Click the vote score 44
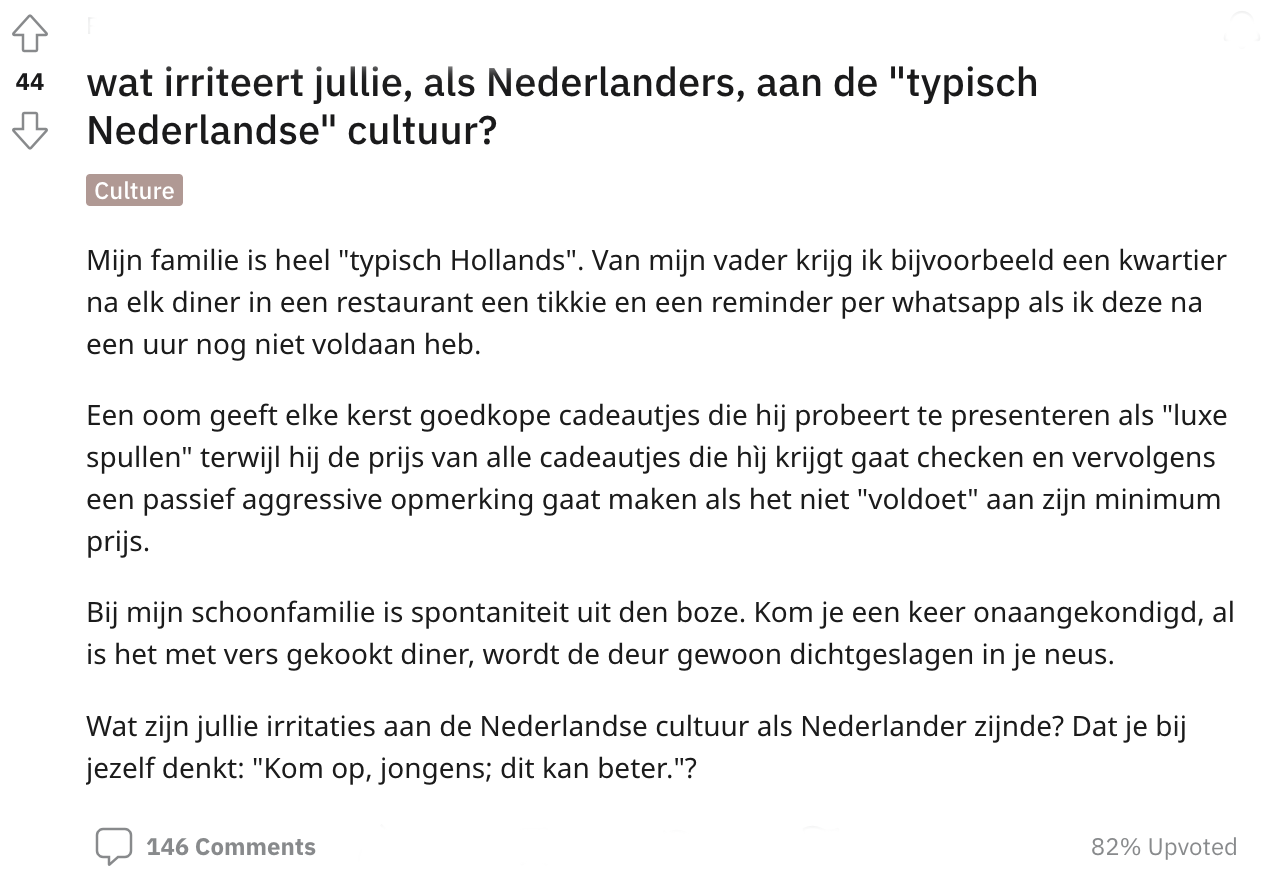Screen dimensions: 1262x896 pos(30,82)
